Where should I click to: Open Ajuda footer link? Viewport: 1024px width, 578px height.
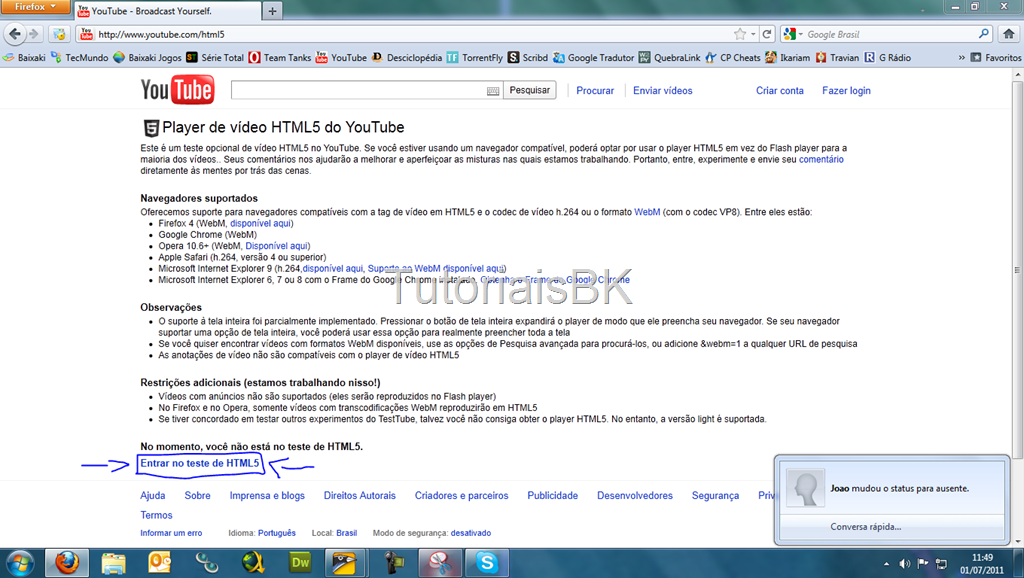click(153, 496)
